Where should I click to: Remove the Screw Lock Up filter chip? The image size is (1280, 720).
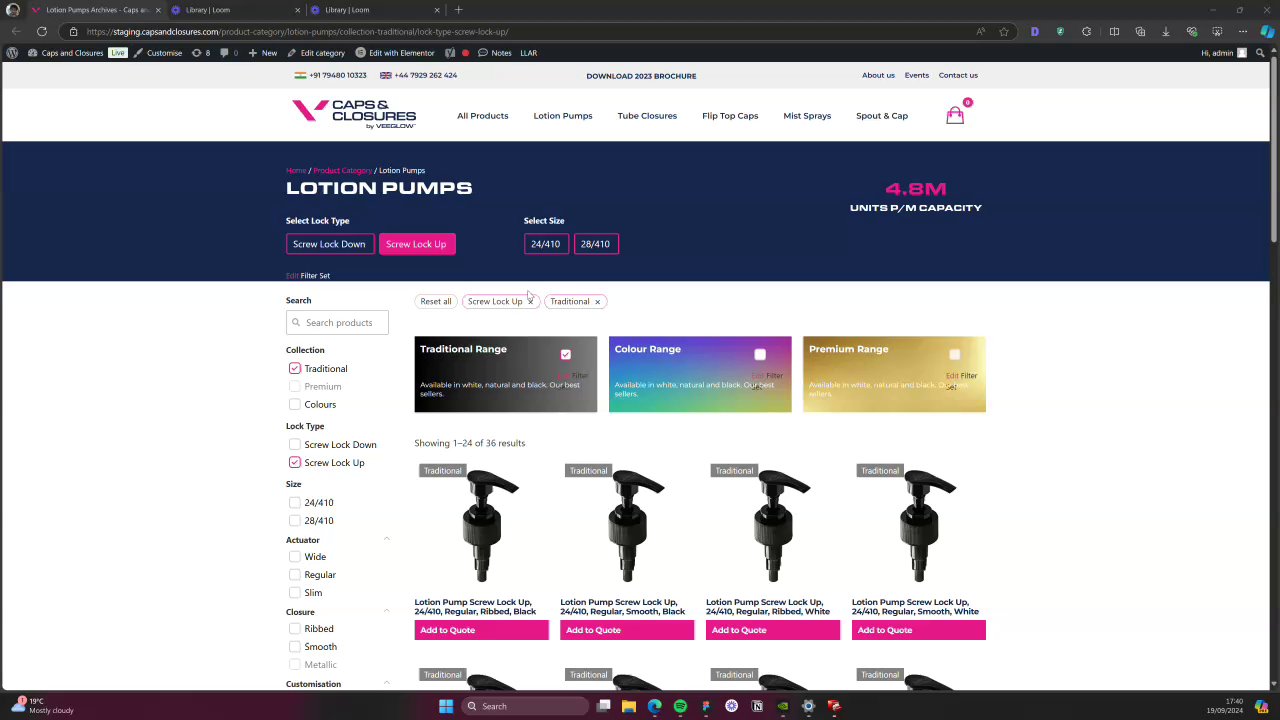[530, 301]
